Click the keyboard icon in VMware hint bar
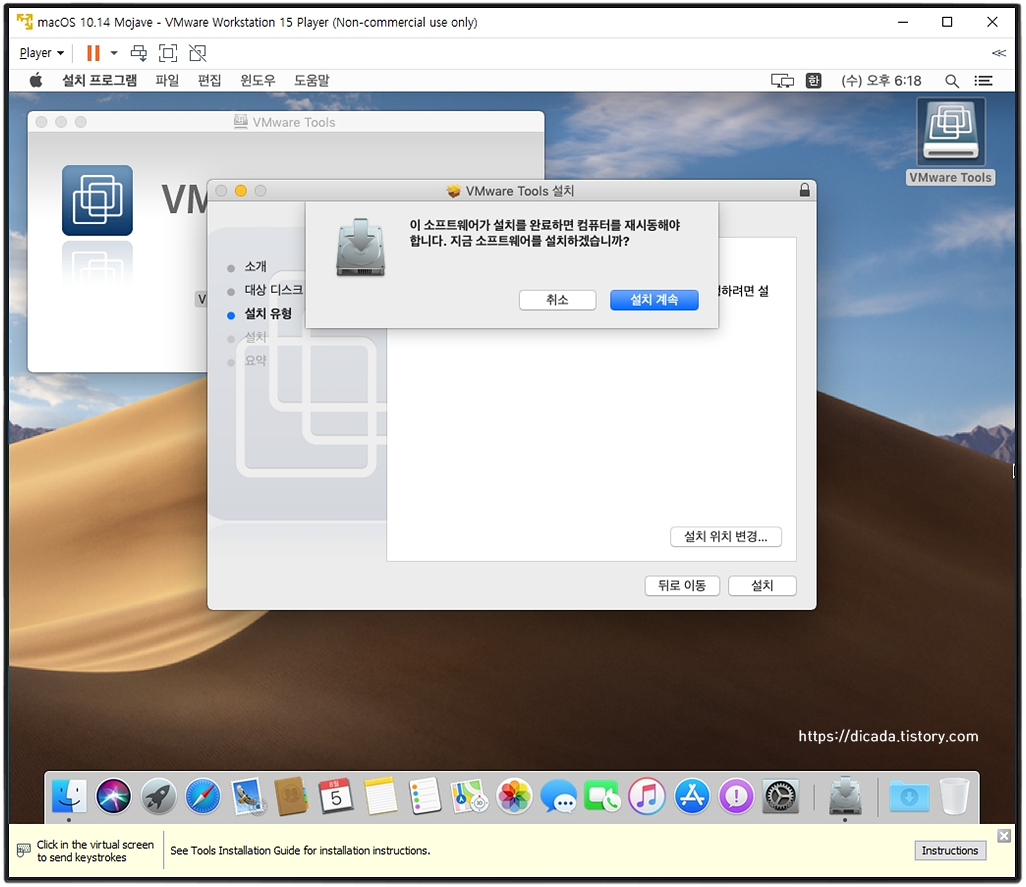The width and height of the screenshot is (1026, 887). pyautogui.click(x=24, y=850)
